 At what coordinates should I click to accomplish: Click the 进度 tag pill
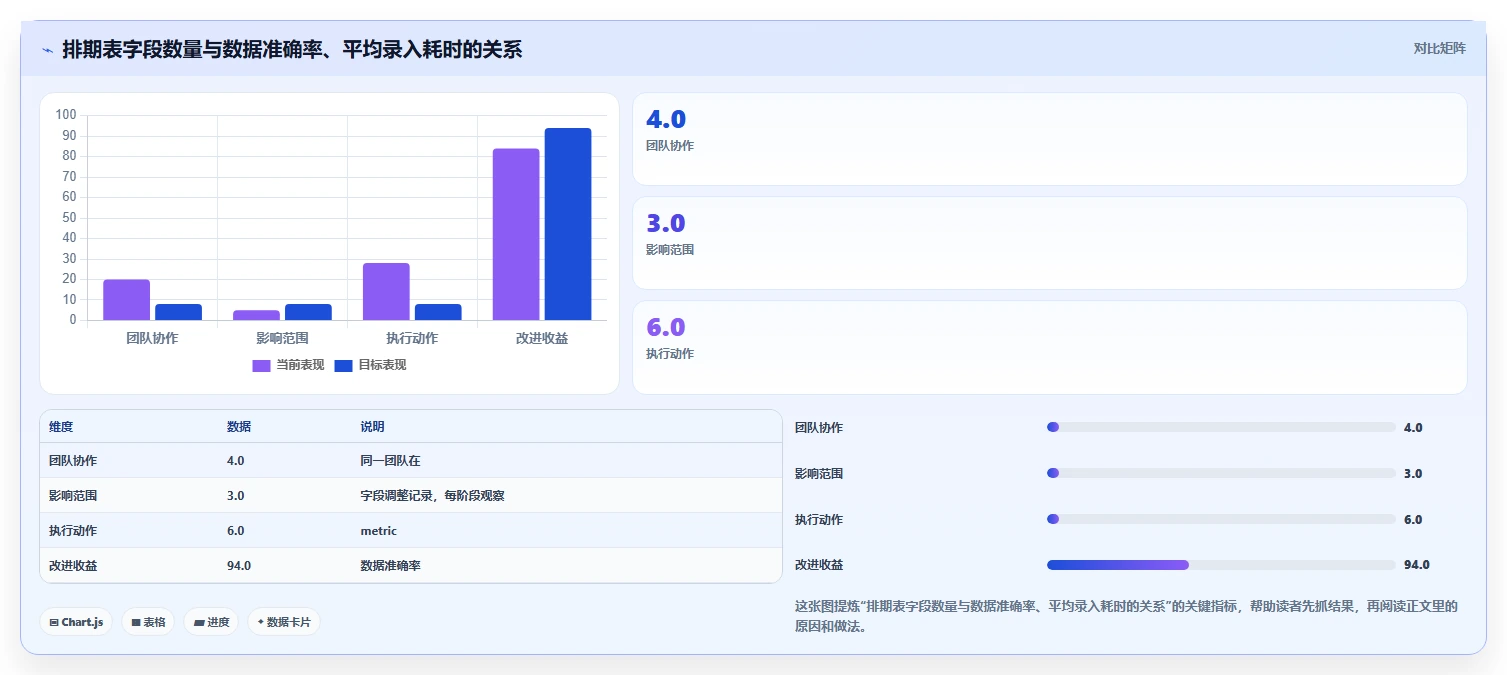211,622
